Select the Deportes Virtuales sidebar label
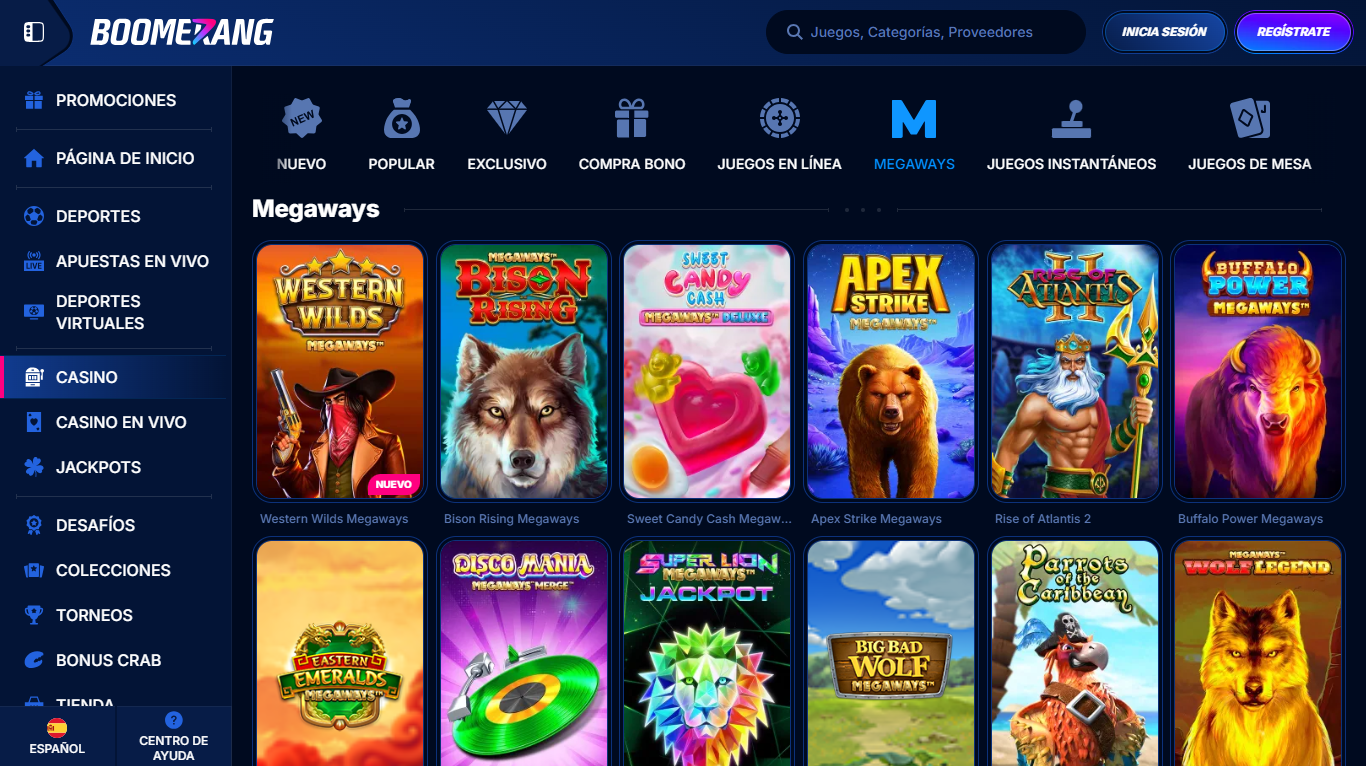Viewport: 1366px width, 766px height. pyautogui.click(x=100, y=312)
